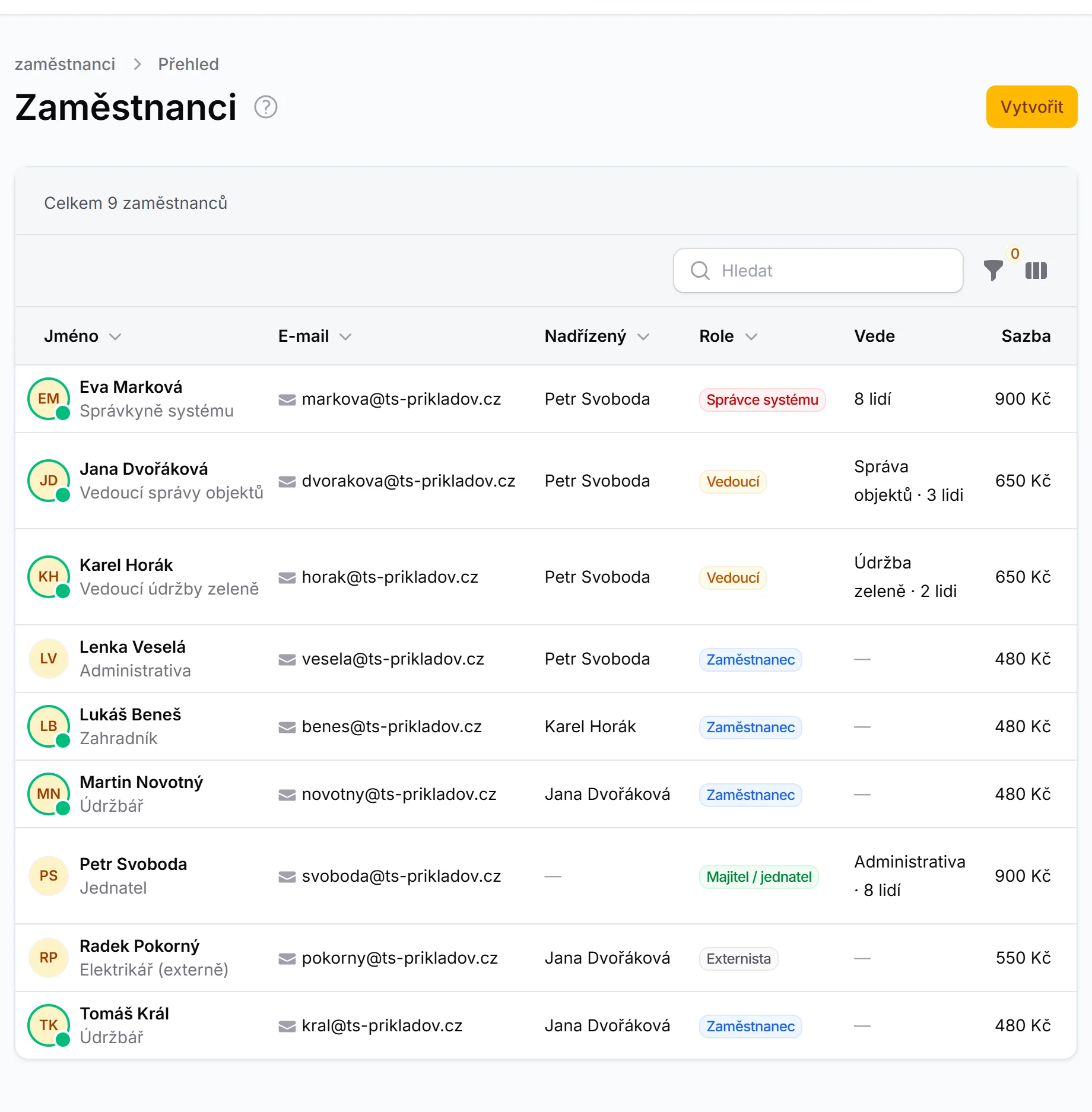Click Martin Novotný's MN avatar
Viewport: 1092px width, 1112px height.
tap(49, 794)
